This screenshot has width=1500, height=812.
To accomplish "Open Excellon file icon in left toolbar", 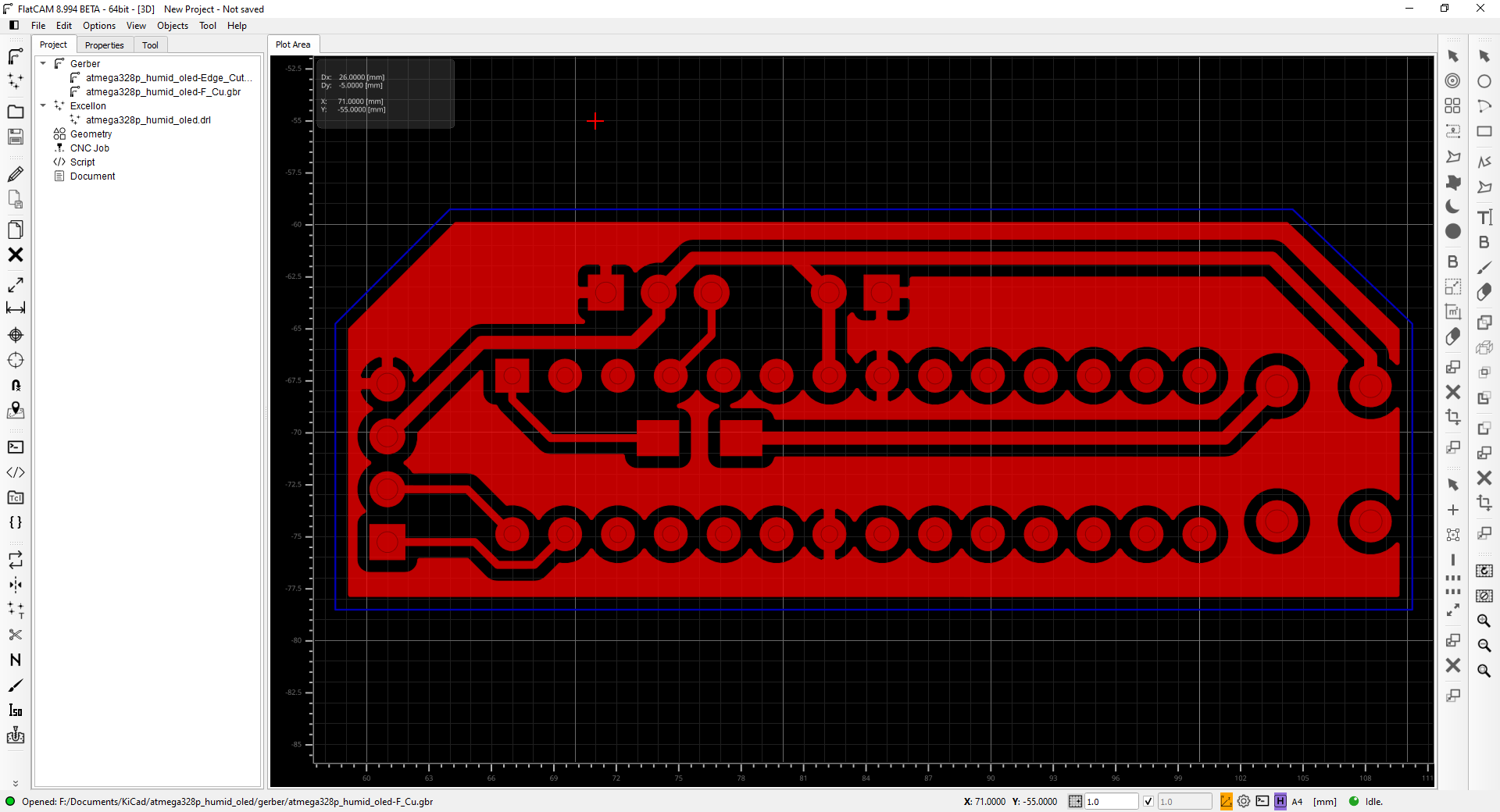I will [x=16, y=81].
